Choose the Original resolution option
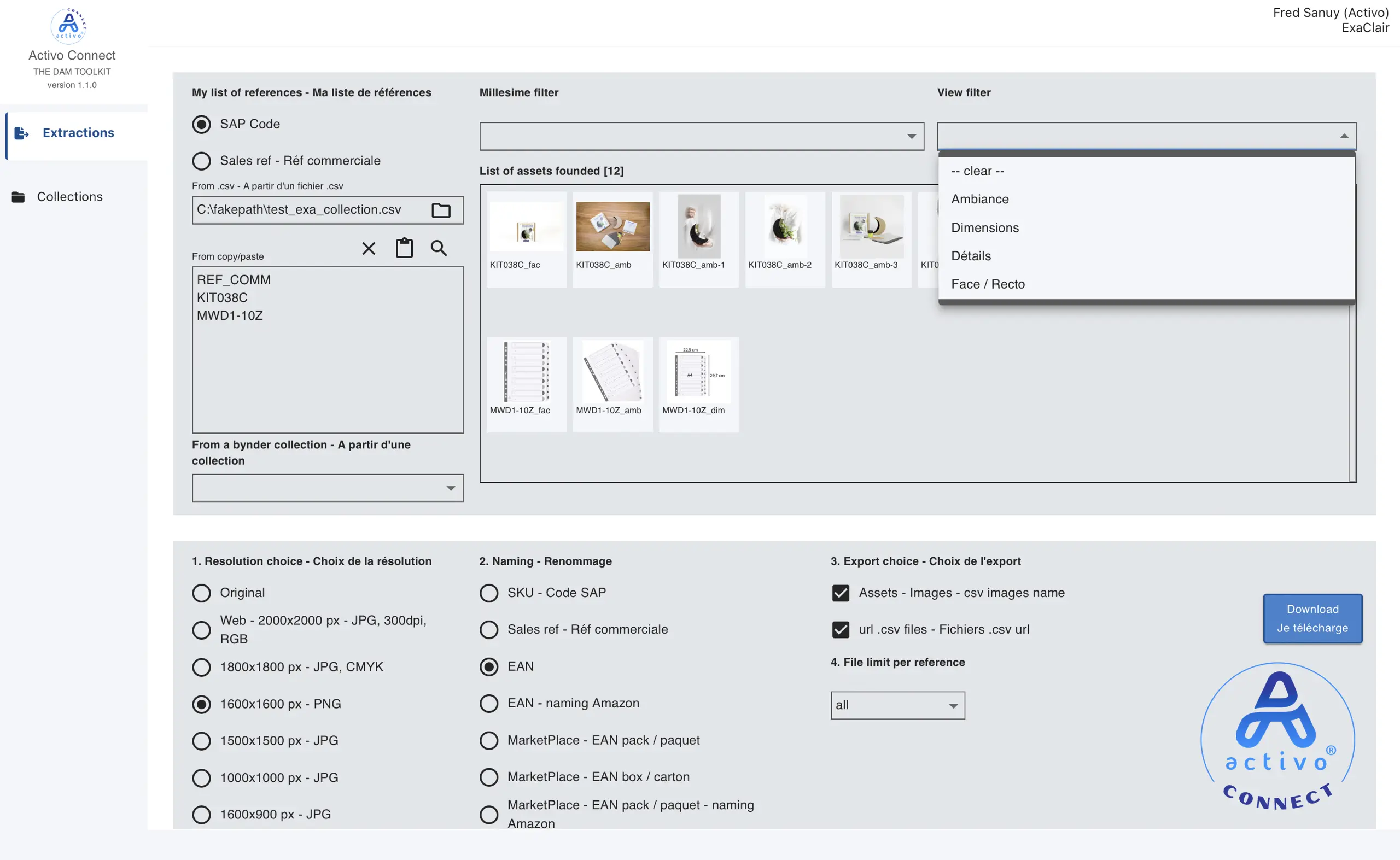 [x=201, y=593]
